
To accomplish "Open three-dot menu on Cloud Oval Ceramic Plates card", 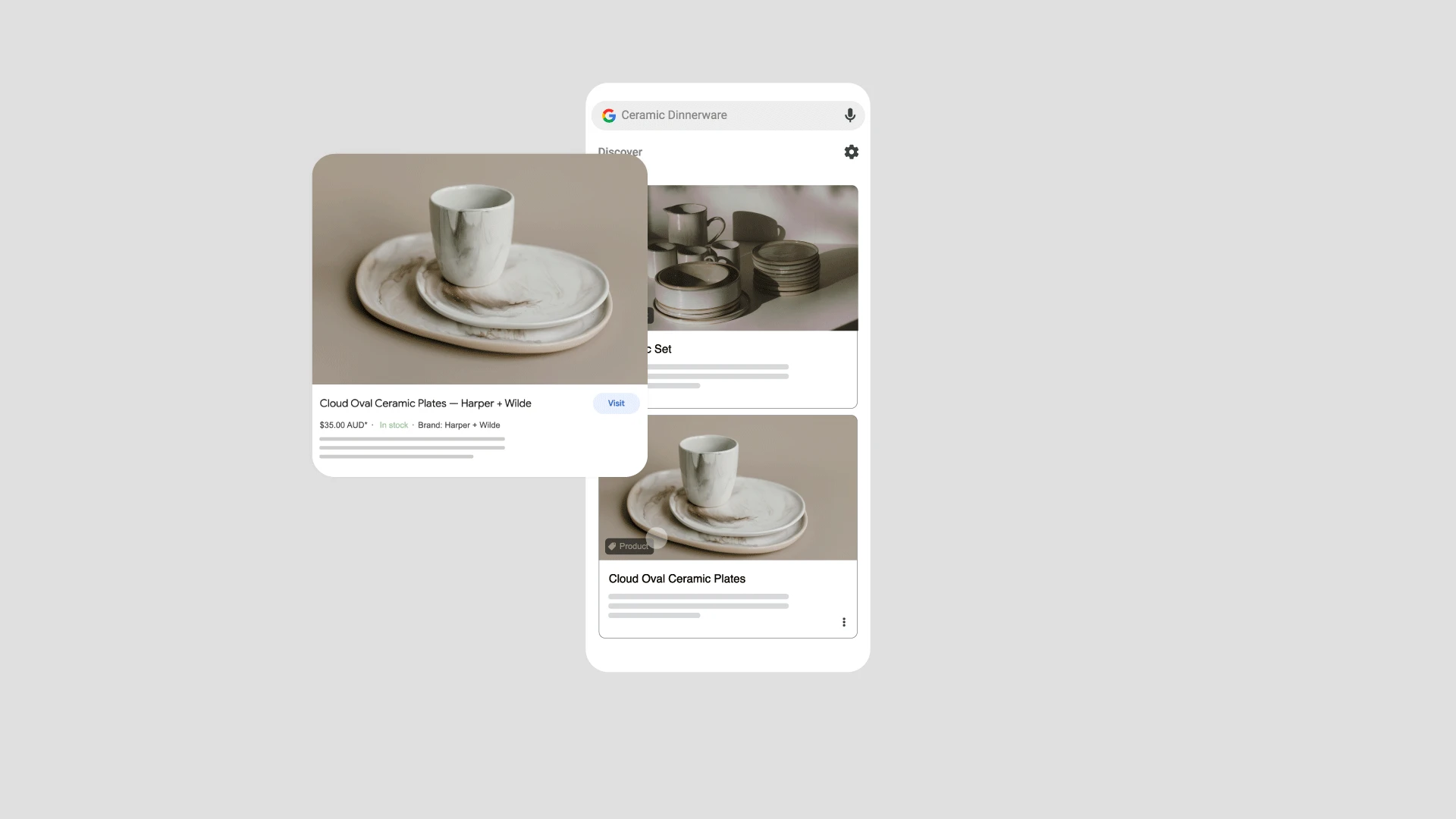I will [x=844, y=622].
